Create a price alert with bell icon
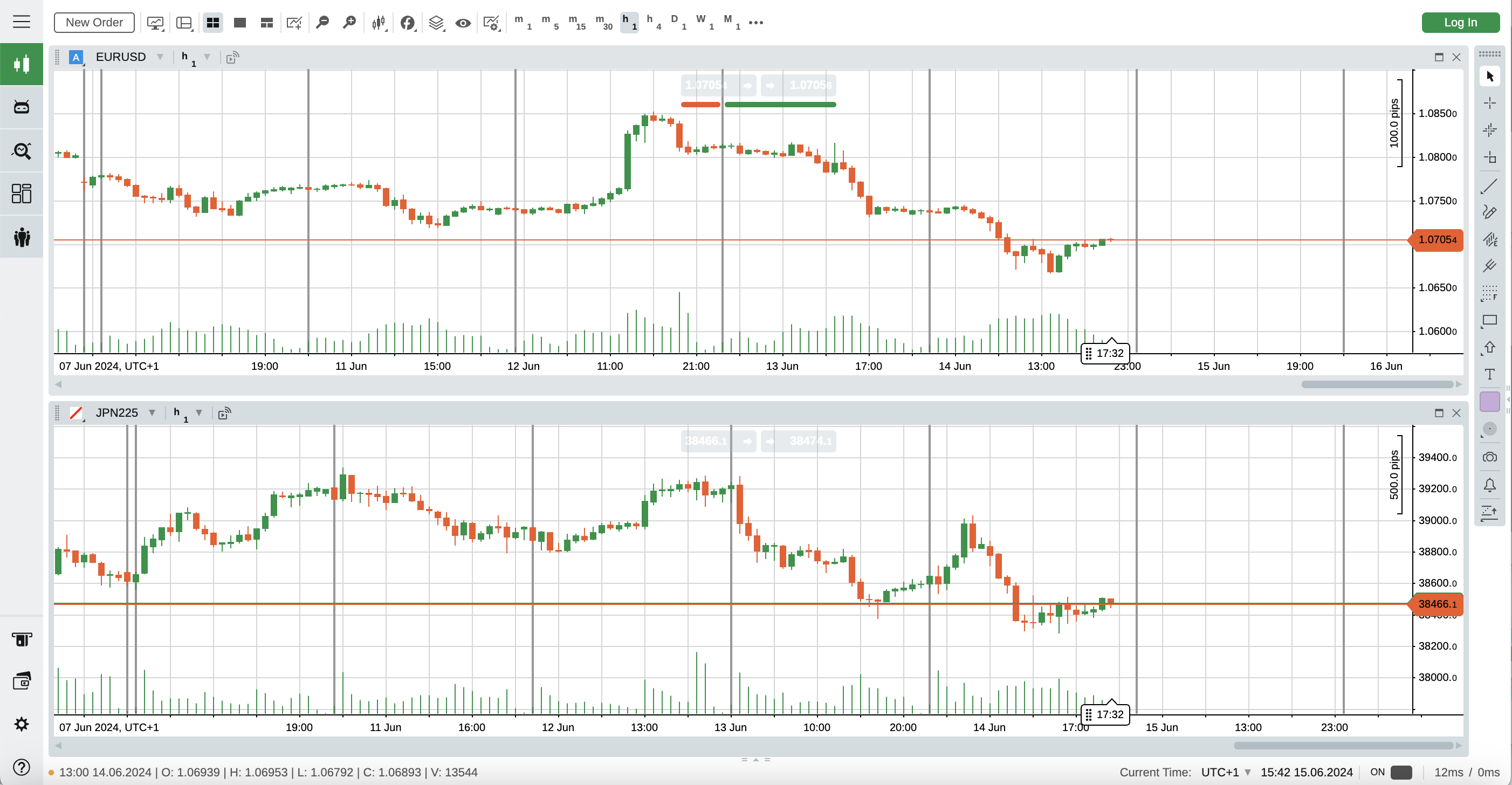Screen dimensions: 1512x785 tap(1490, 485)
